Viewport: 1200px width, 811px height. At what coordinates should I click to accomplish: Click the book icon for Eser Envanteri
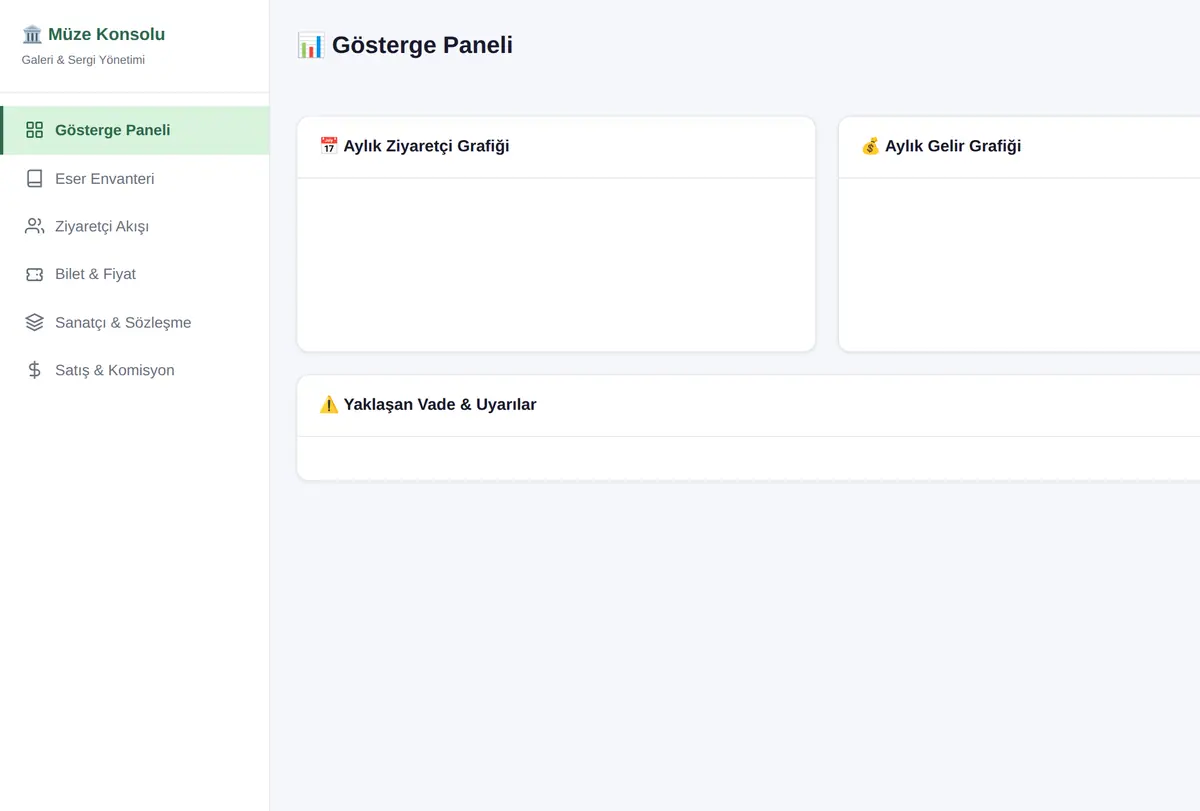click(x=34, y=178)
